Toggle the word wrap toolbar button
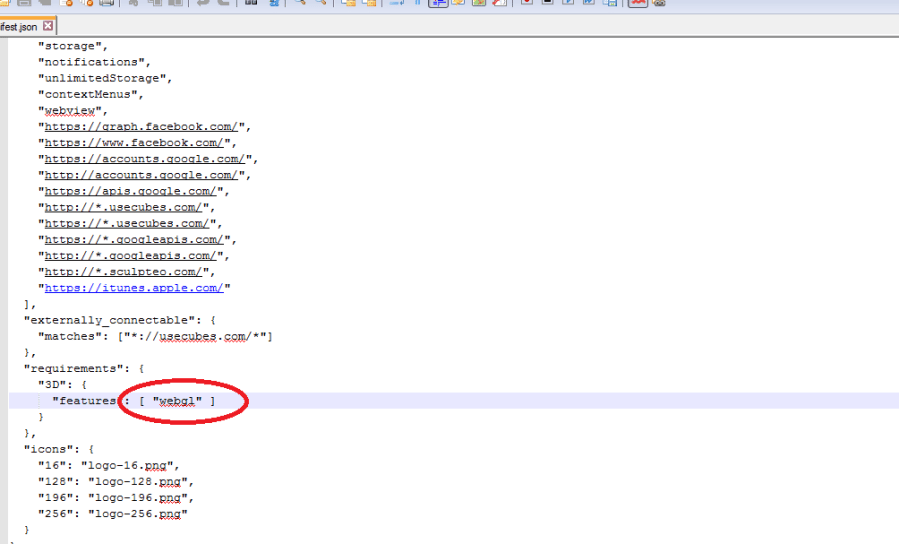This screenshot has width=899, height=544. [x=395, y=4]
